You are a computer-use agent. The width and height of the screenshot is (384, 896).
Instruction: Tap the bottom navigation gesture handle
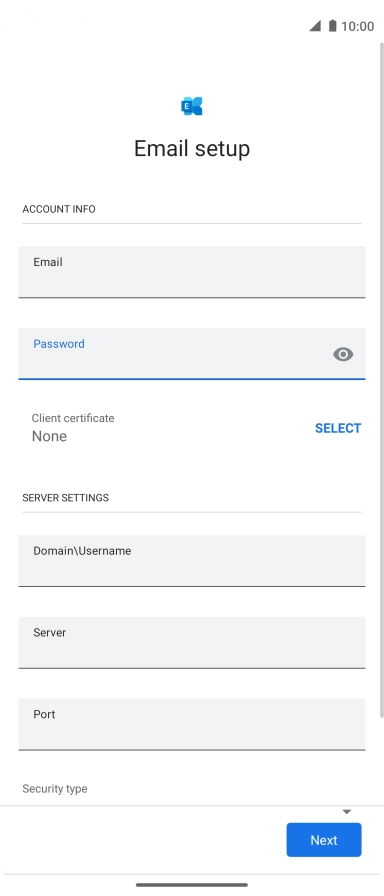192,885
